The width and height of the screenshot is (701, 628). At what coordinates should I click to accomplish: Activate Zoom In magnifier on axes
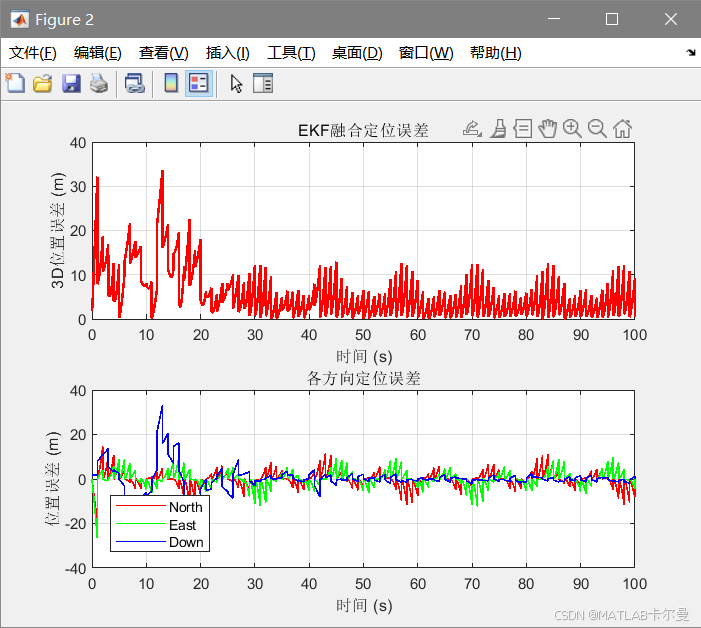[x=572, y=129]
